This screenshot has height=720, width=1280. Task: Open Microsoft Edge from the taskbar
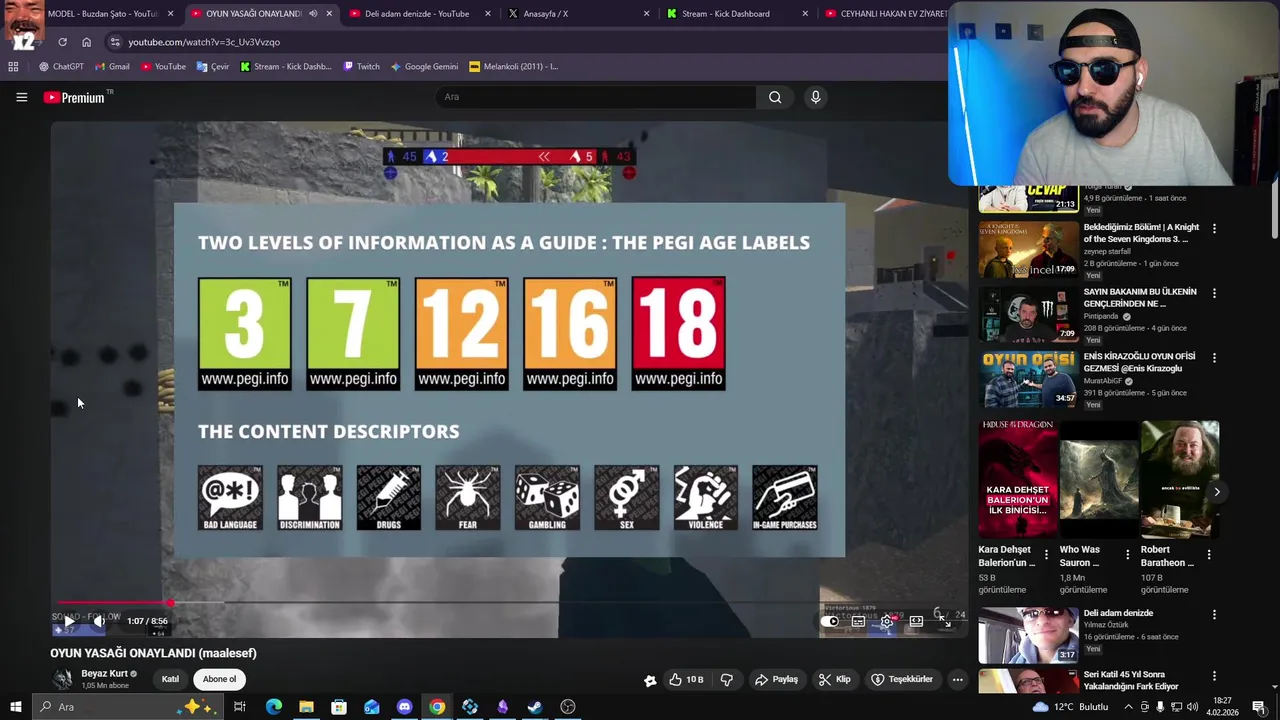click(273, 707)
